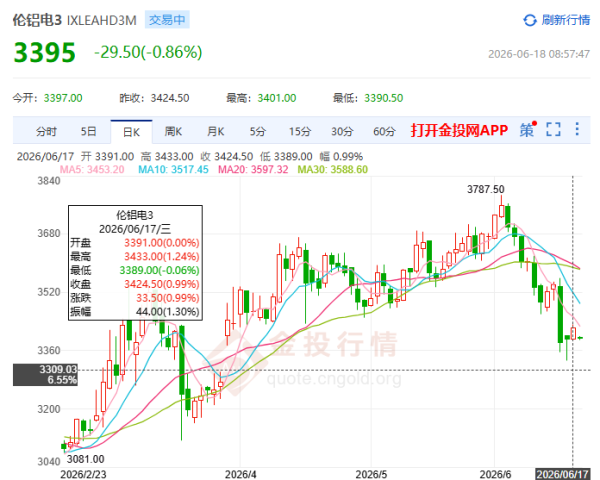The image size is (600, 480).
Task: Click the tooltip 开盘 3391.00(0.00%) row
Action: pyautogui.click(x=135, y=243)
